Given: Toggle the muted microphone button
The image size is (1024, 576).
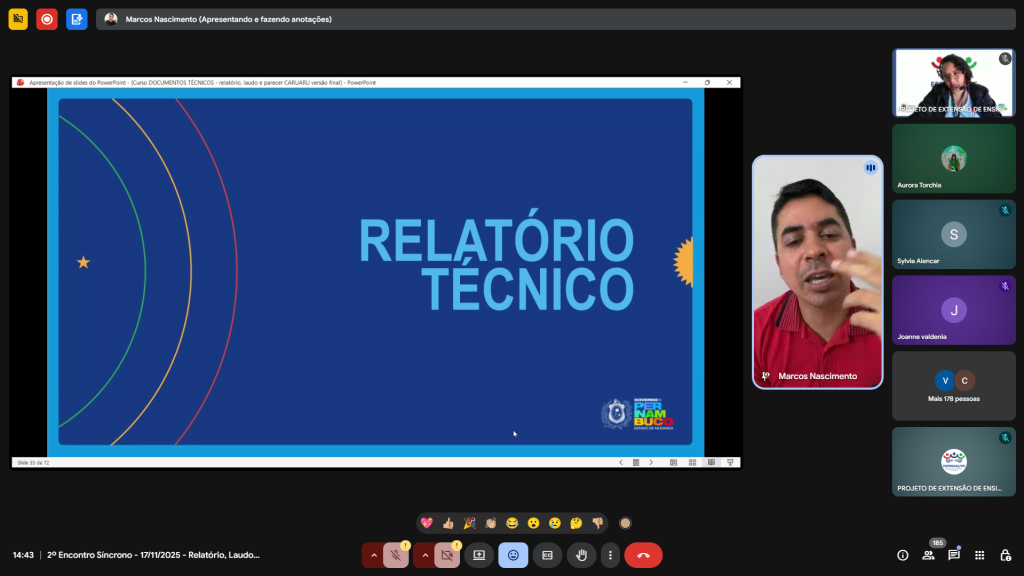Looking at the screenshot, I should [396, 555].
